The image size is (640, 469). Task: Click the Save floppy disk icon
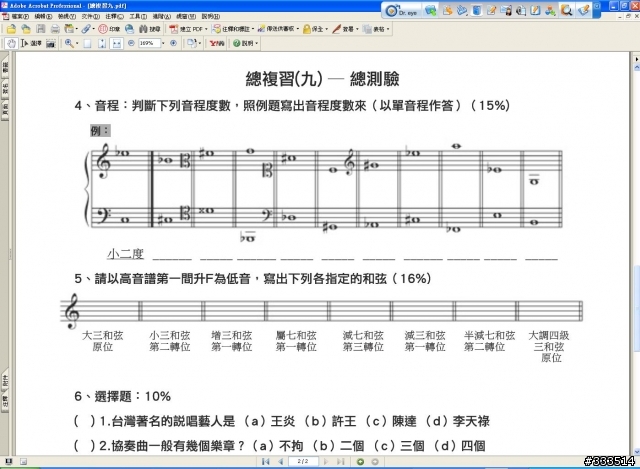40,29
